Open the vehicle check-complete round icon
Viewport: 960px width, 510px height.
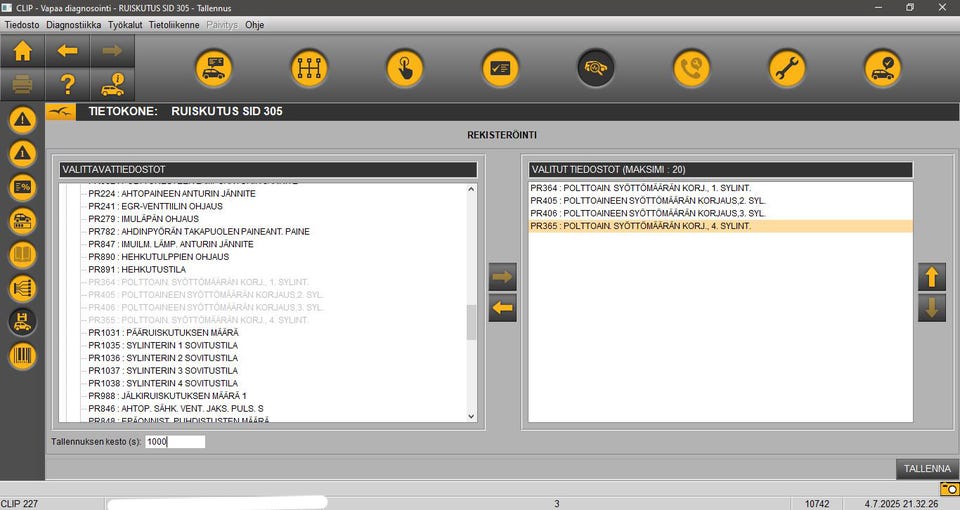click(882, 68)
